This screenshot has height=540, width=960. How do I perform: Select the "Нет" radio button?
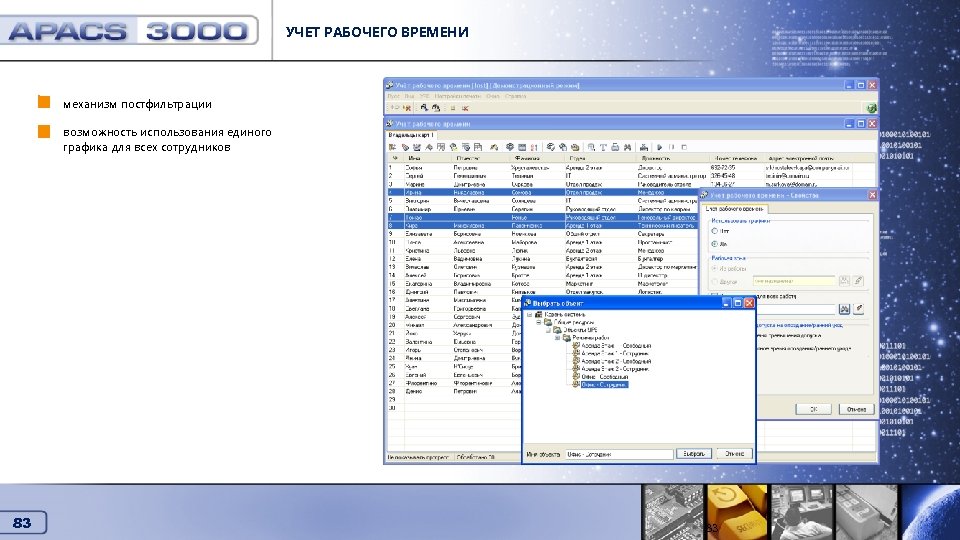click(714, 231)
